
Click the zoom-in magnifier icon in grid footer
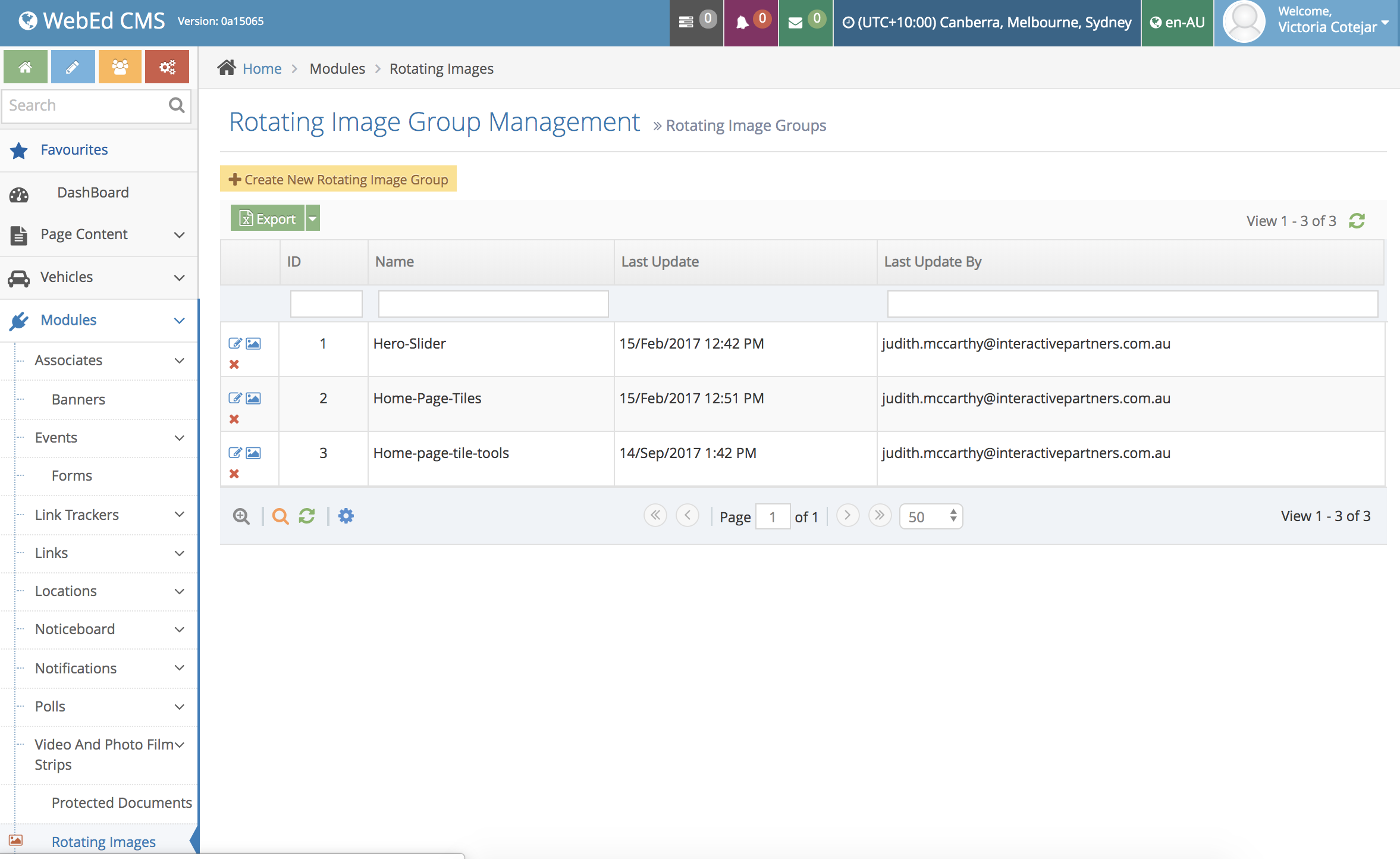(241, 516)
